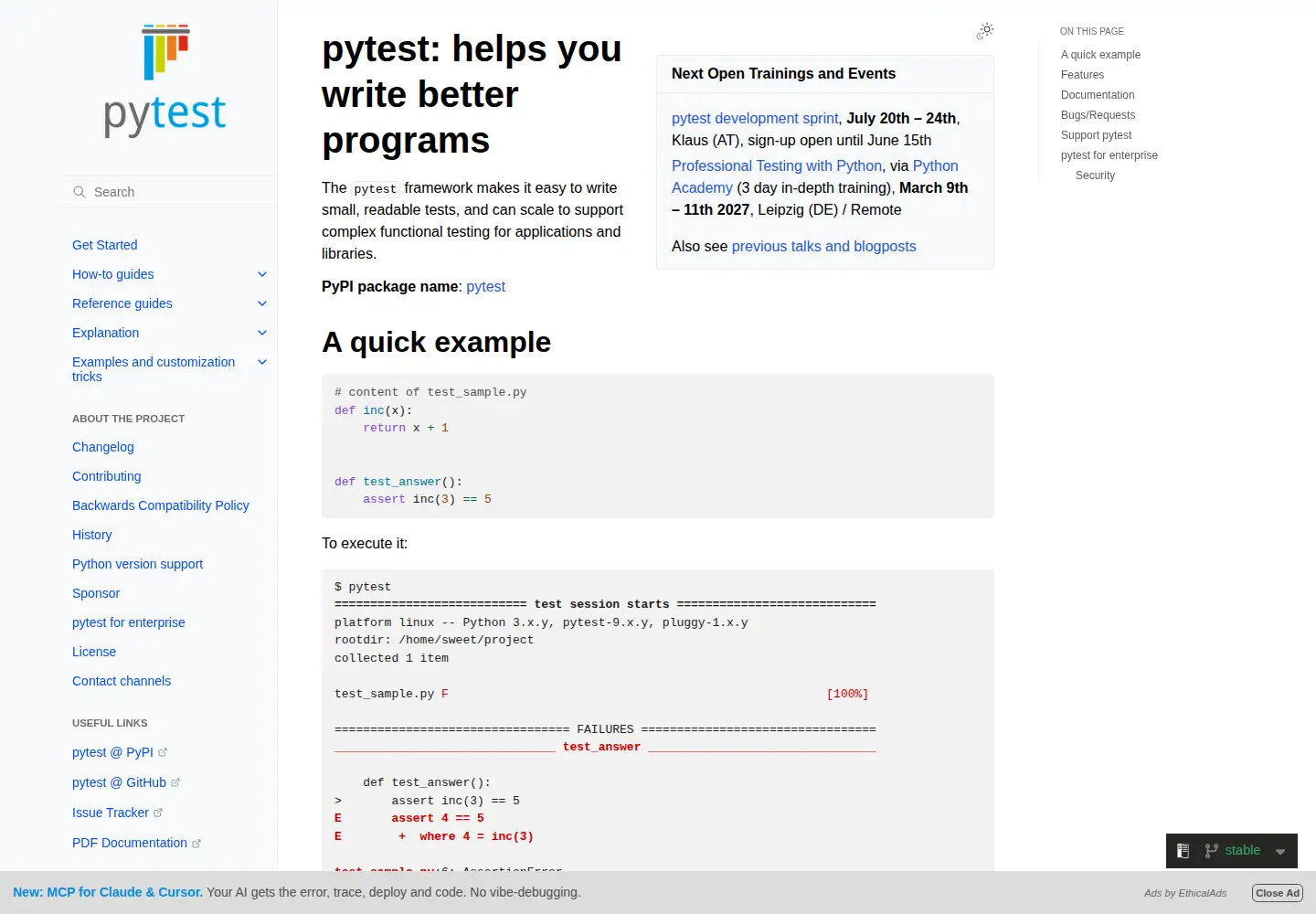
Task: Expand Examples and customization tricks
Action: click(x=262, y=362)
